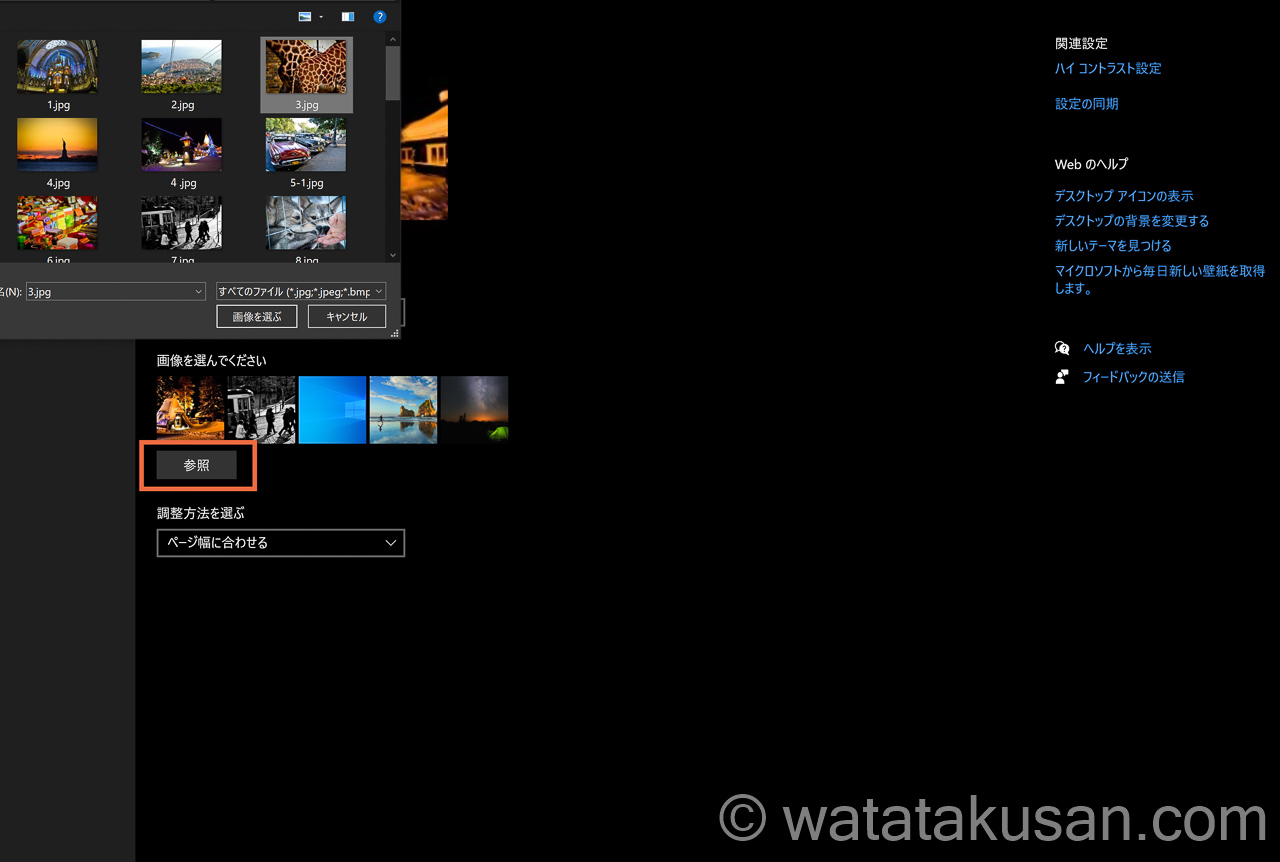The height and width of the screenshot is (862, 1280).
Task: Open the すべてのファイル file type dropdown
Action: tap(301, 292)
